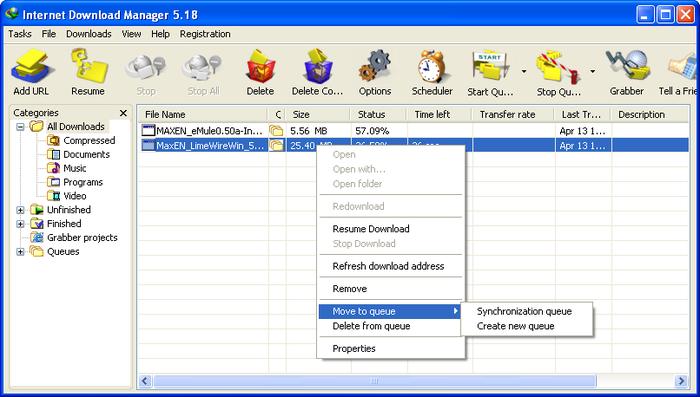Click the Grabber projects tree icon
This screenshot has width=700, height=397.
coord(37,237)
